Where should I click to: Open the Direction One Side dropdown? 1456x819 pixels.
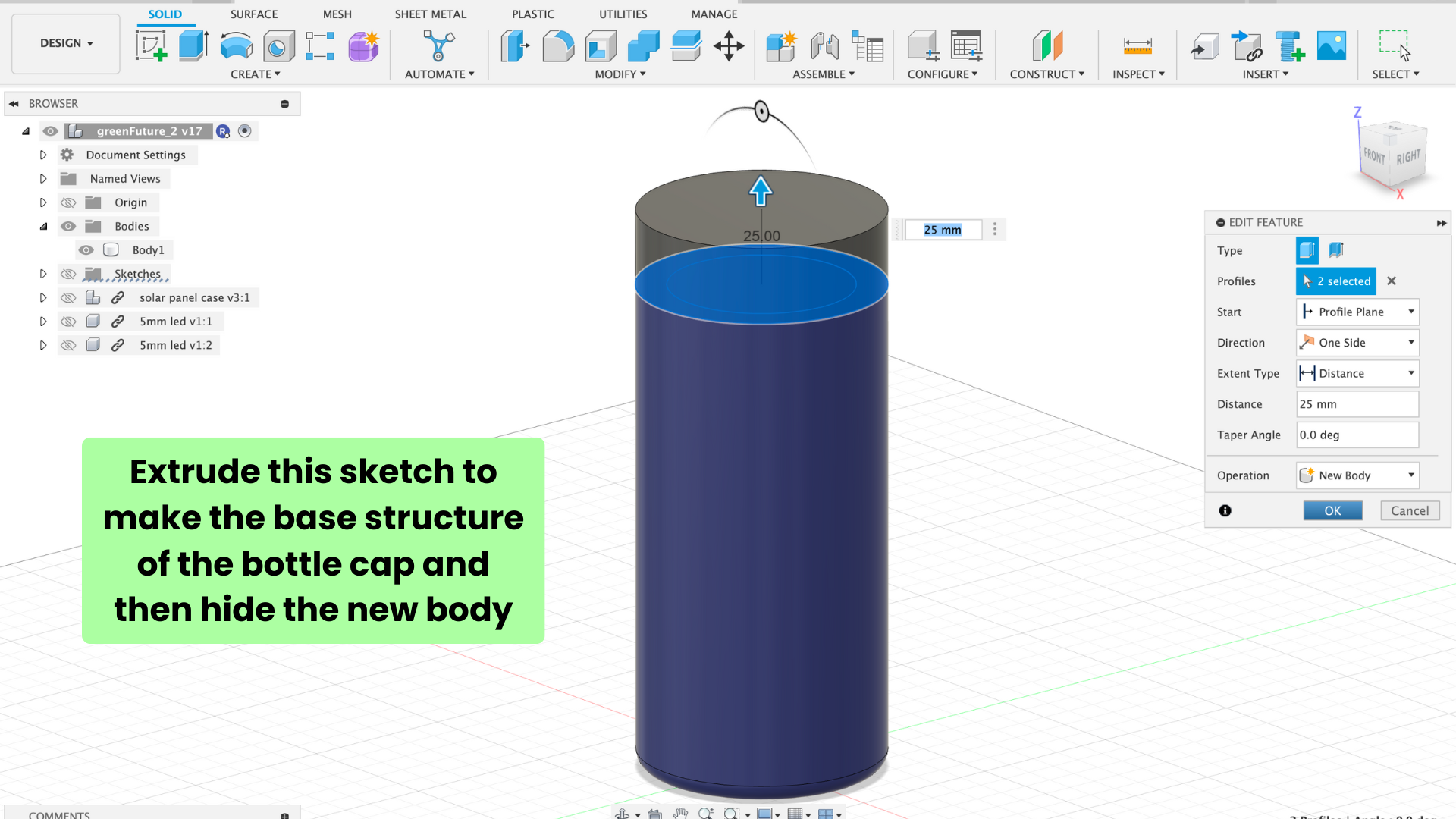point(1357,343)
